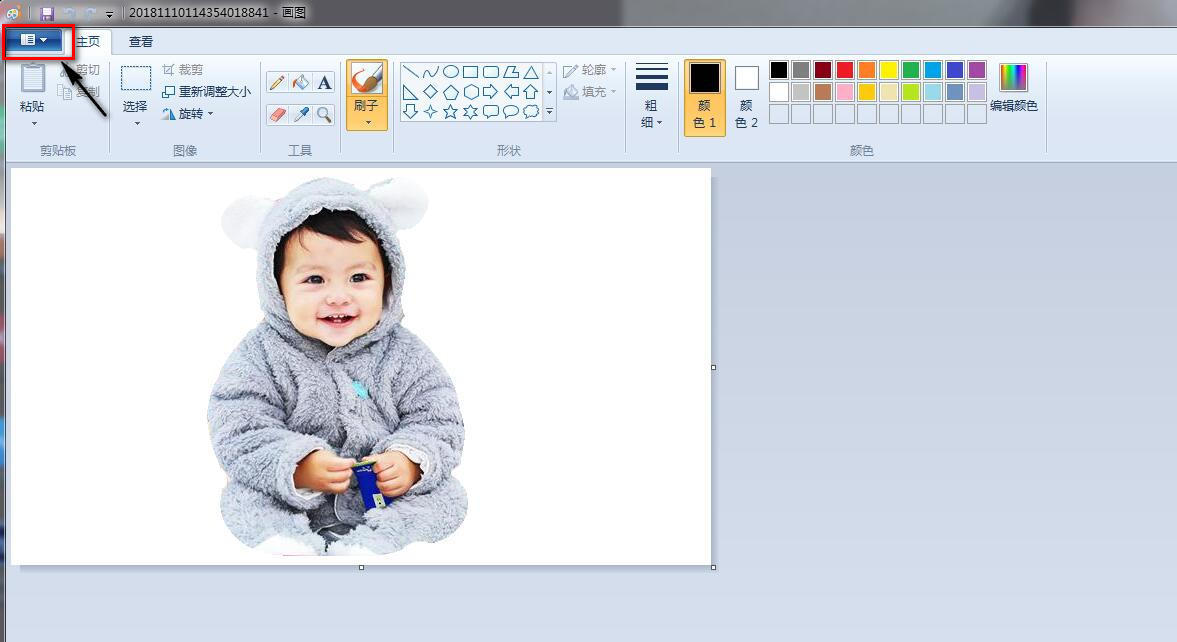Viewport: 1177px width, 642px height.
Task: Select the Pencil tool
Action: 277,83
